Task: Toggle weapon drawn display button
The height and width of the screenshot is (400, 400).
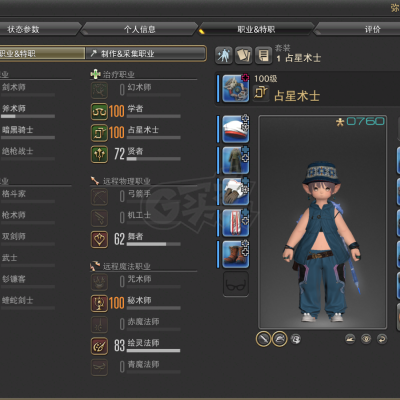Action: pos(263,339)
